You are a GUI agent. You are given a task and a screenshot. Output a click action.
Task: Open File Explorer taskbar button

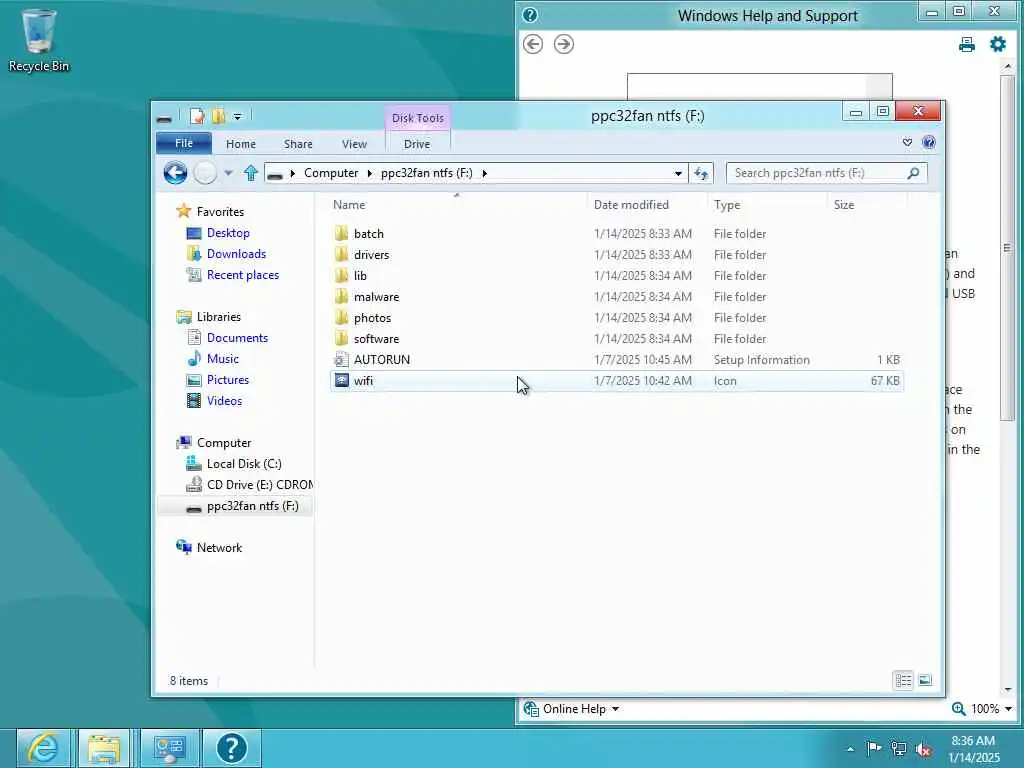[104, 748]
